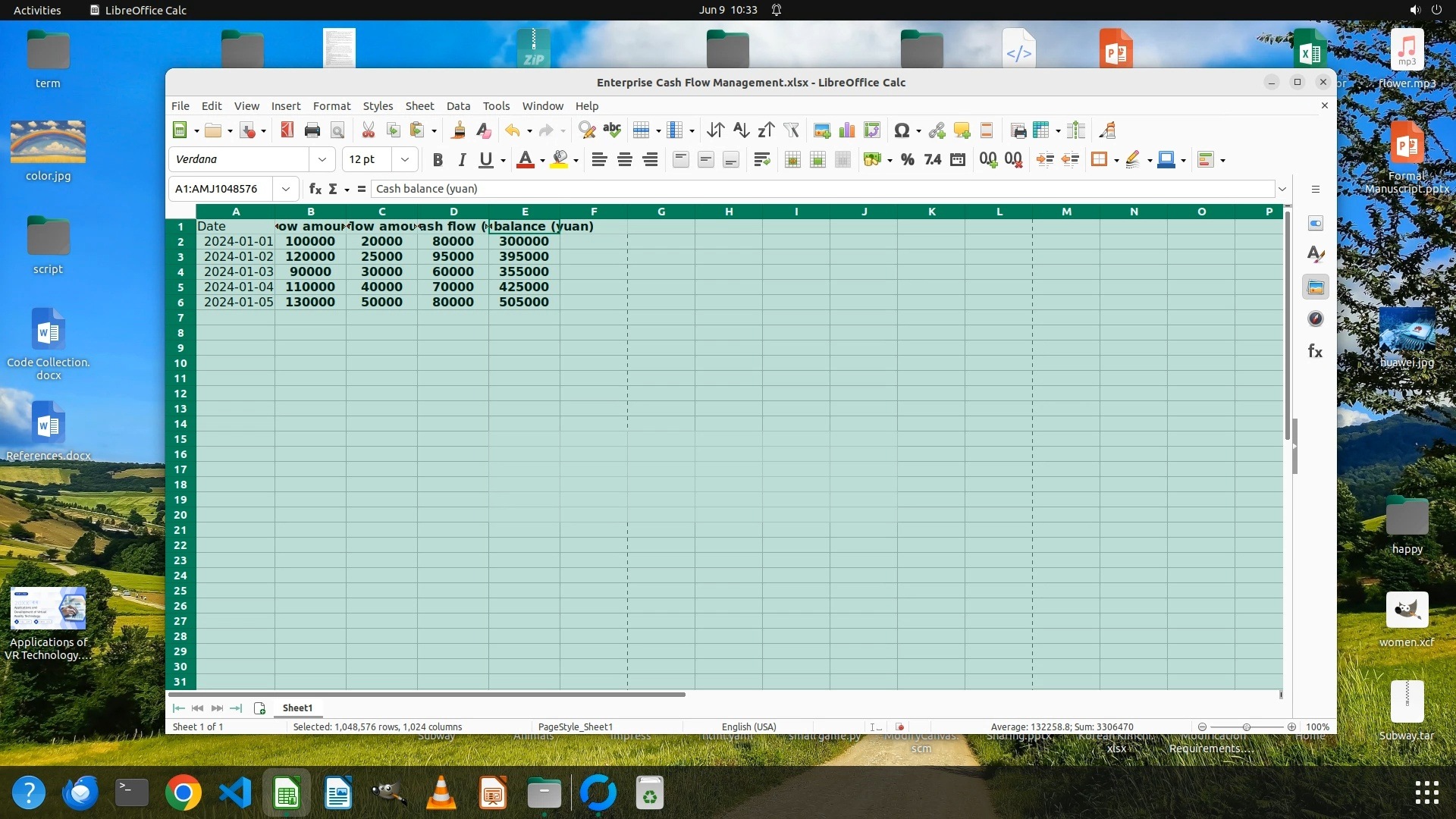This screenshot has height=819, width=1456.
Task: Click the Sort Ascending icon
Action: point(741,130)
